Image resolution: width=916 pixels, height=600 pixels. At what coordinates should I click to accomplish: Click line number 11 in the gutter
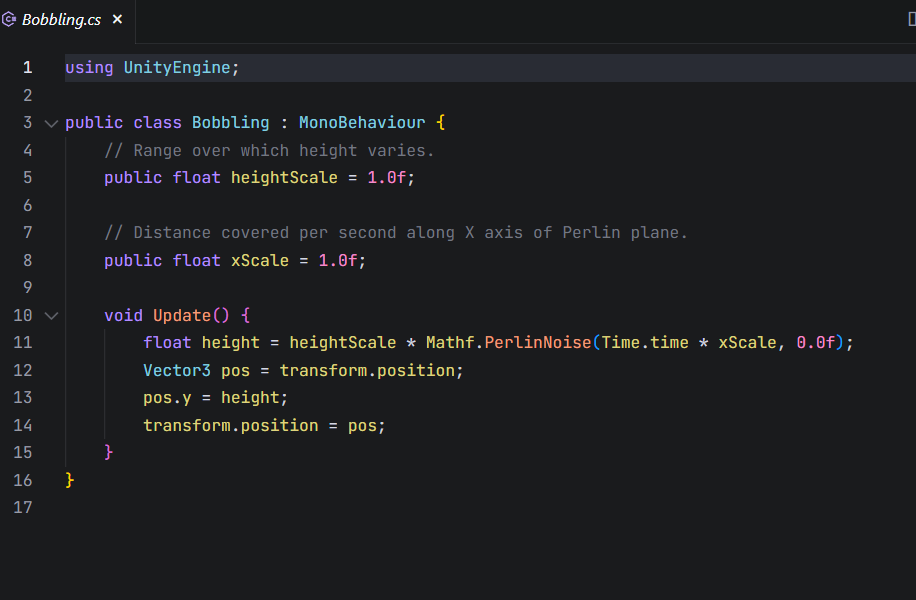click(23, 343)
